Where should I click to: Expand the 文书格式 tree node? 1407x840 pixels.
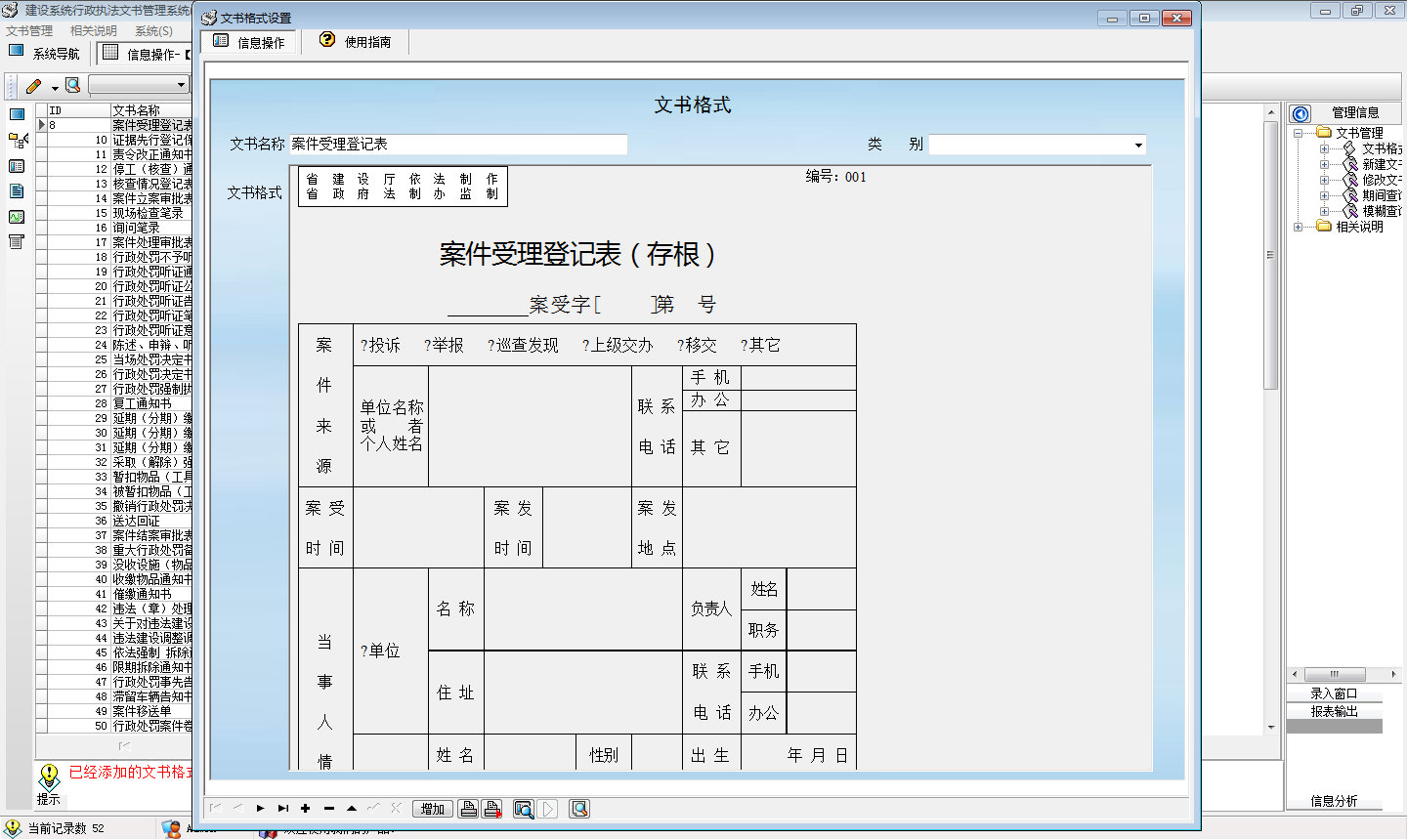pos(1324,148)
